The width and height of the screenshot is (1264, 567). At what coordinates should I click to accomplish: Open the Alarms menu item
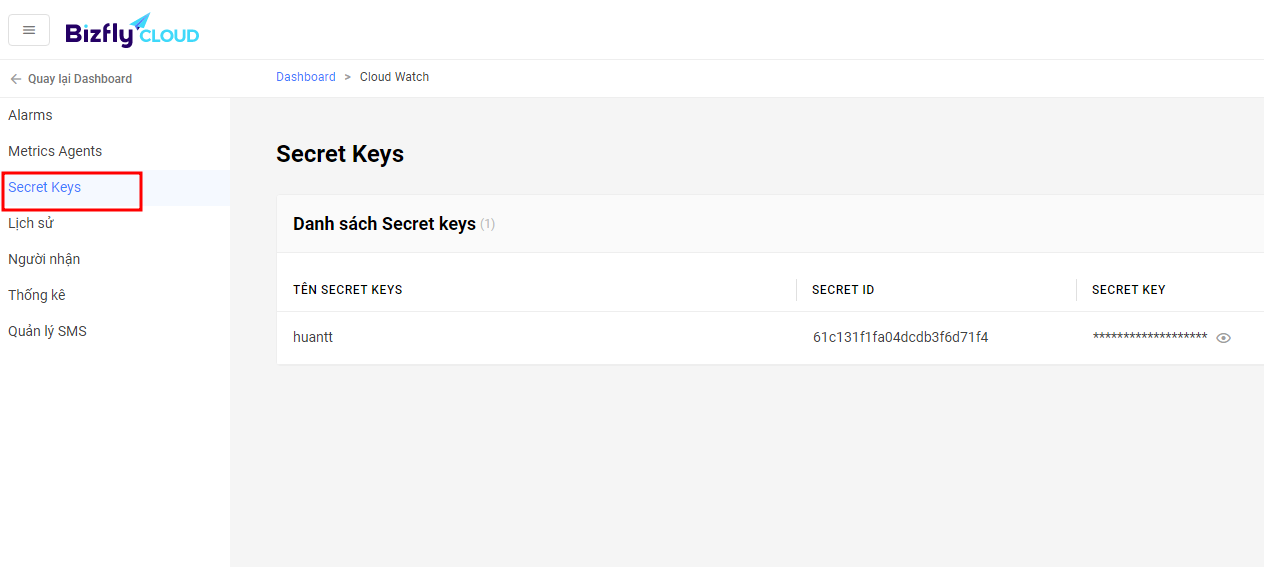click(x=30, y=115)
